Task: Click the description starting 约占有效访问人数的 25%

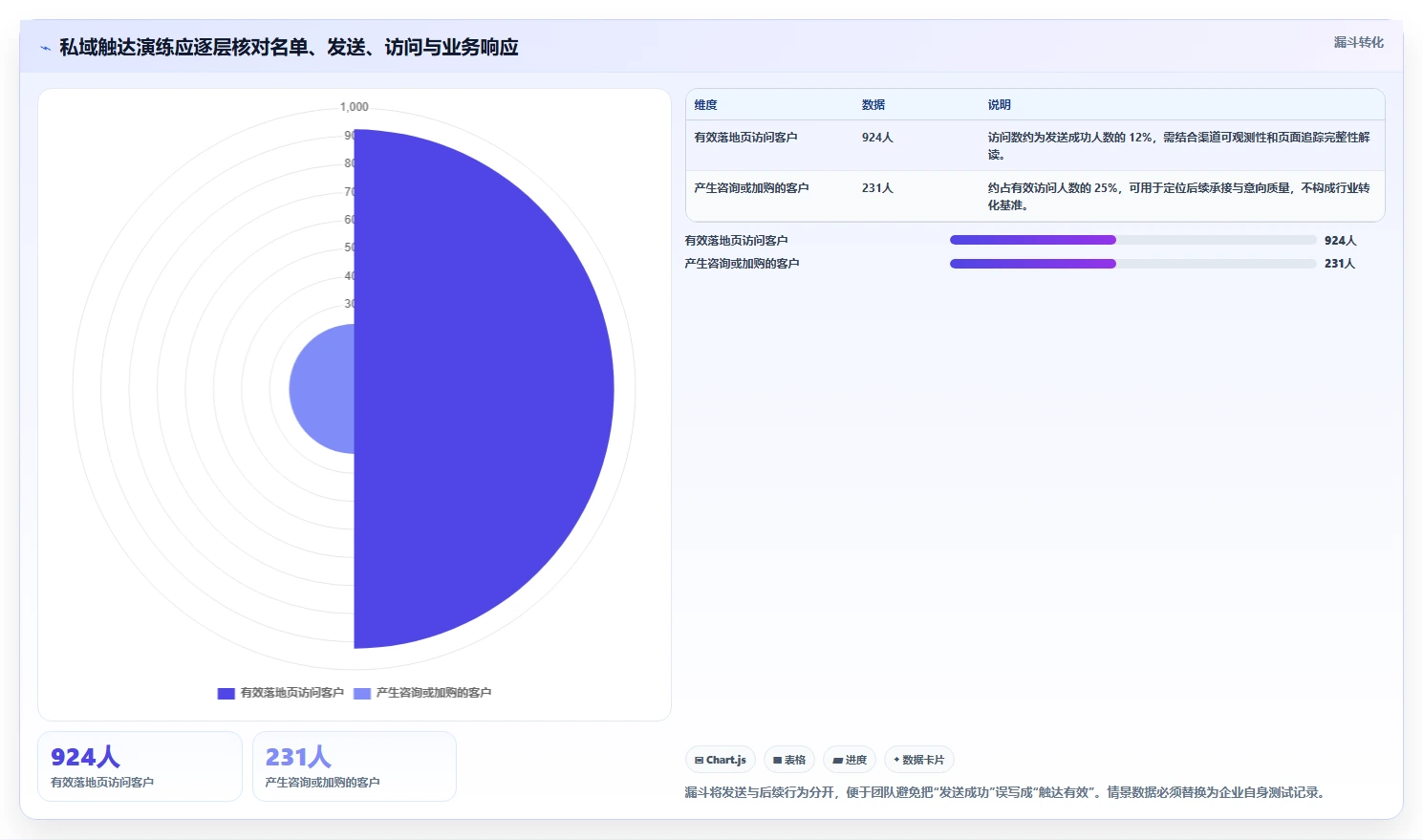Action: (1178, 197)
